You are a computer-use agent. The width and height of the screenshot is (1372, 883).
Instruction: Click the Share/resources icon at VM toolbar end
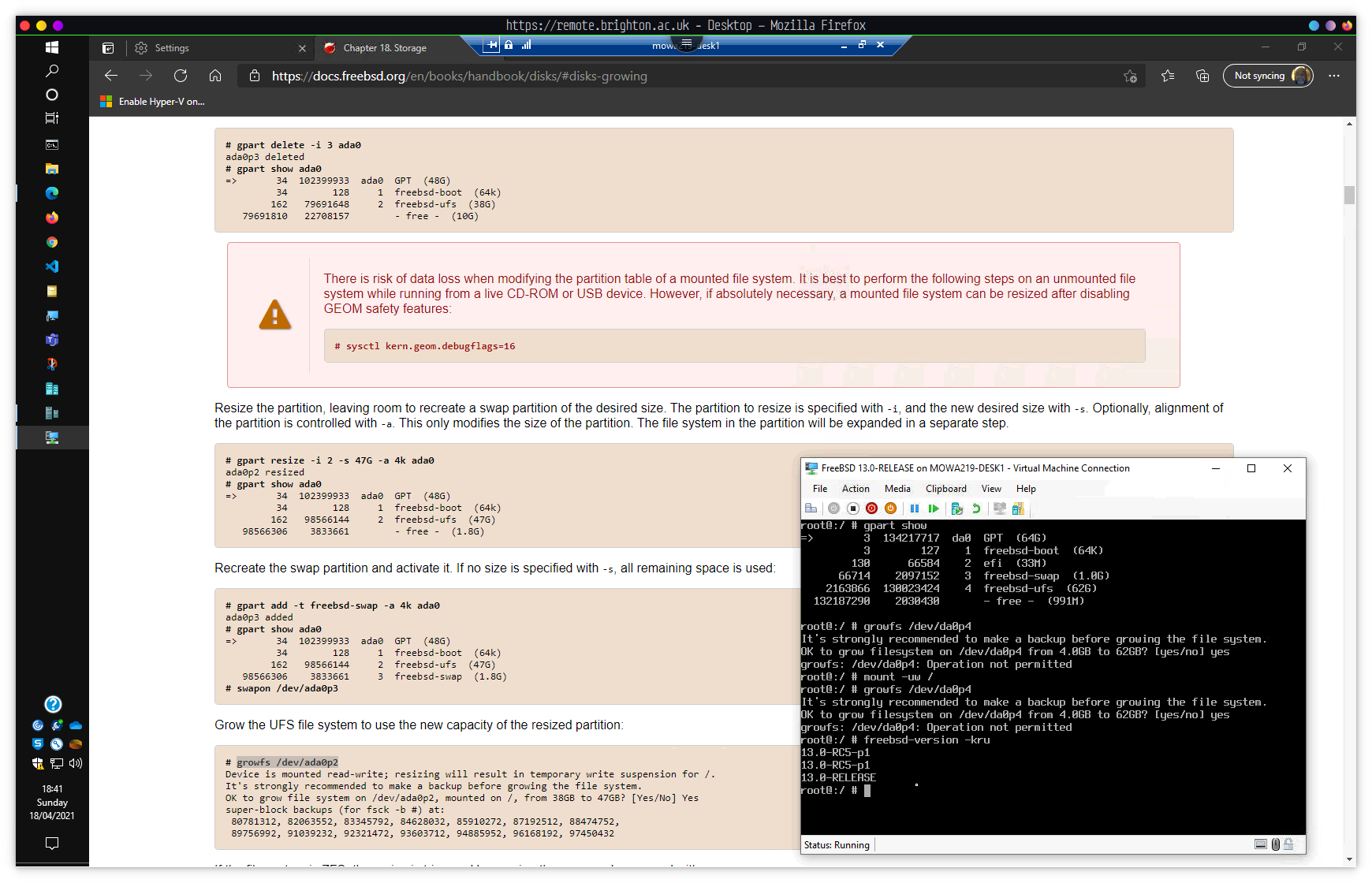coord(1018,509)
